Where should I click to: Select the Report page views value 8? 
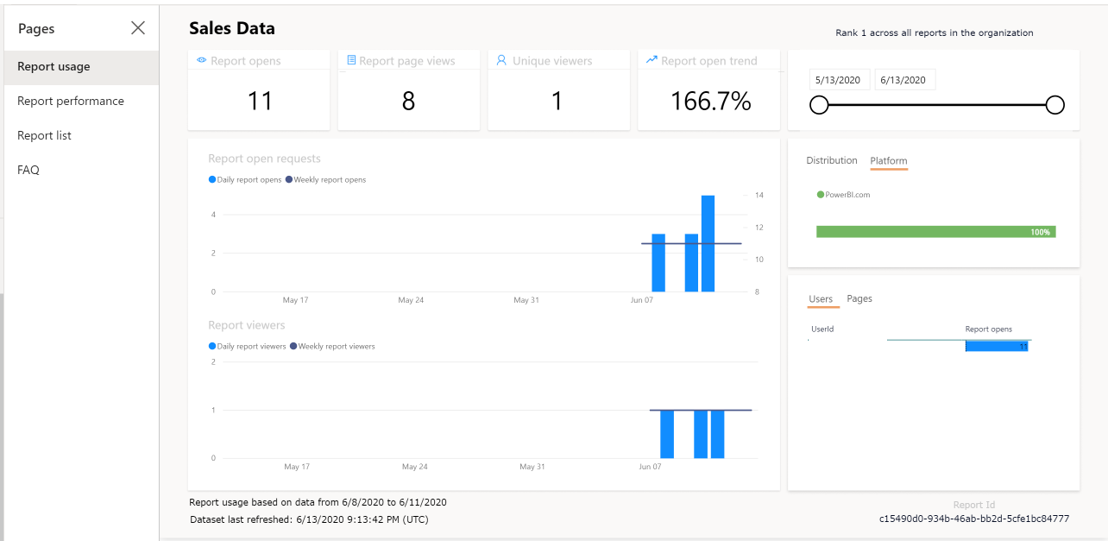point(409,101)
